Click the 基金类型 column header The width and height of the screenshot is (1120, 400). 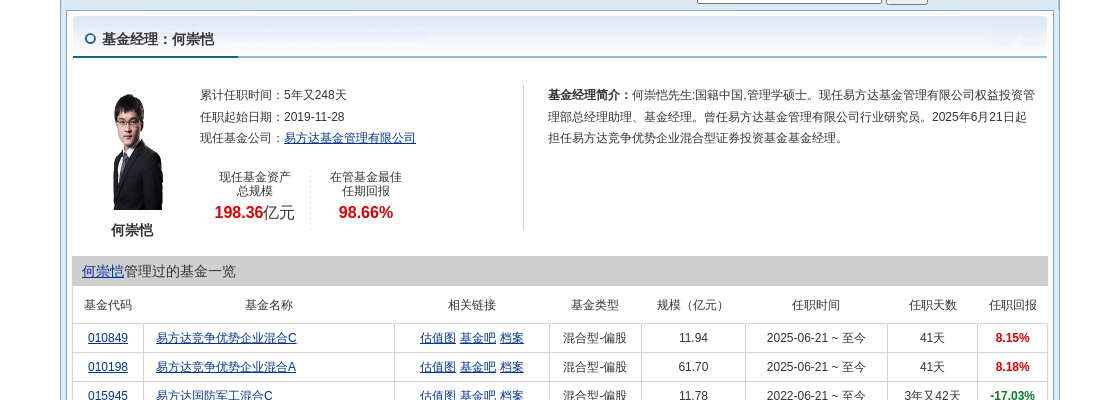coord(594,305)
